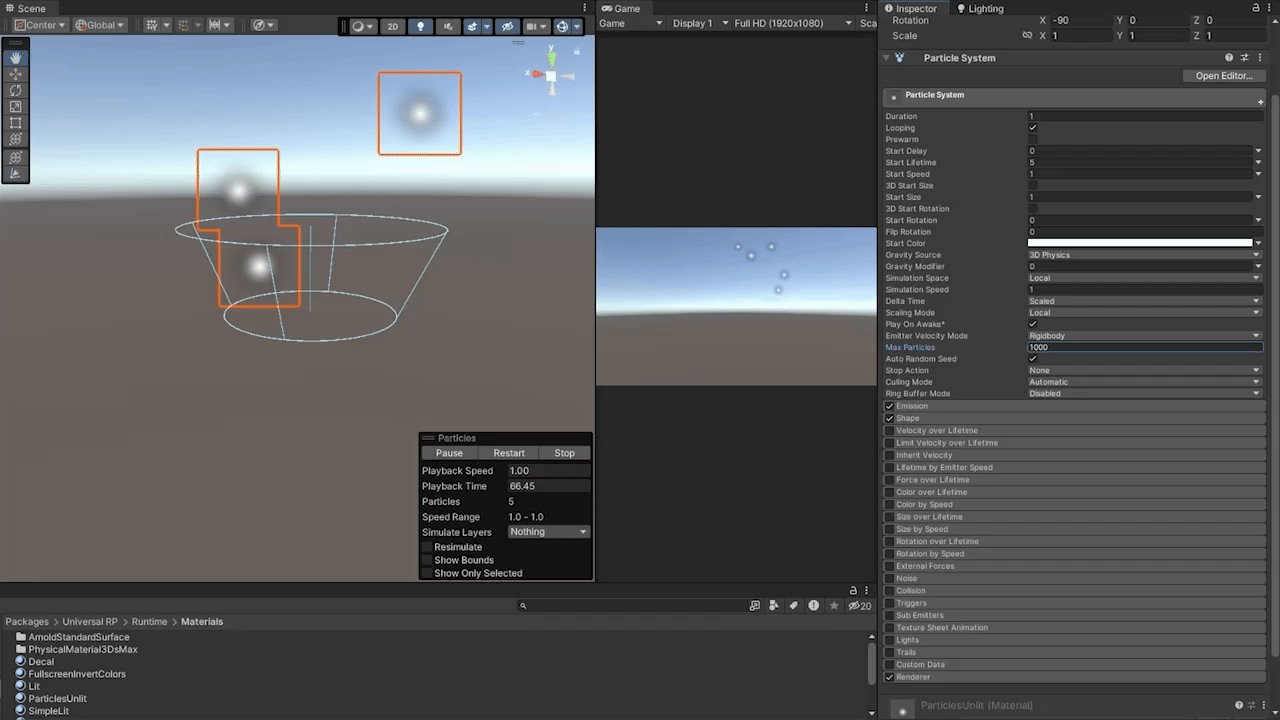Click Restart in Particles panel
The width and height of the screenshot is (1280, 720).
[x=508, y=453]
